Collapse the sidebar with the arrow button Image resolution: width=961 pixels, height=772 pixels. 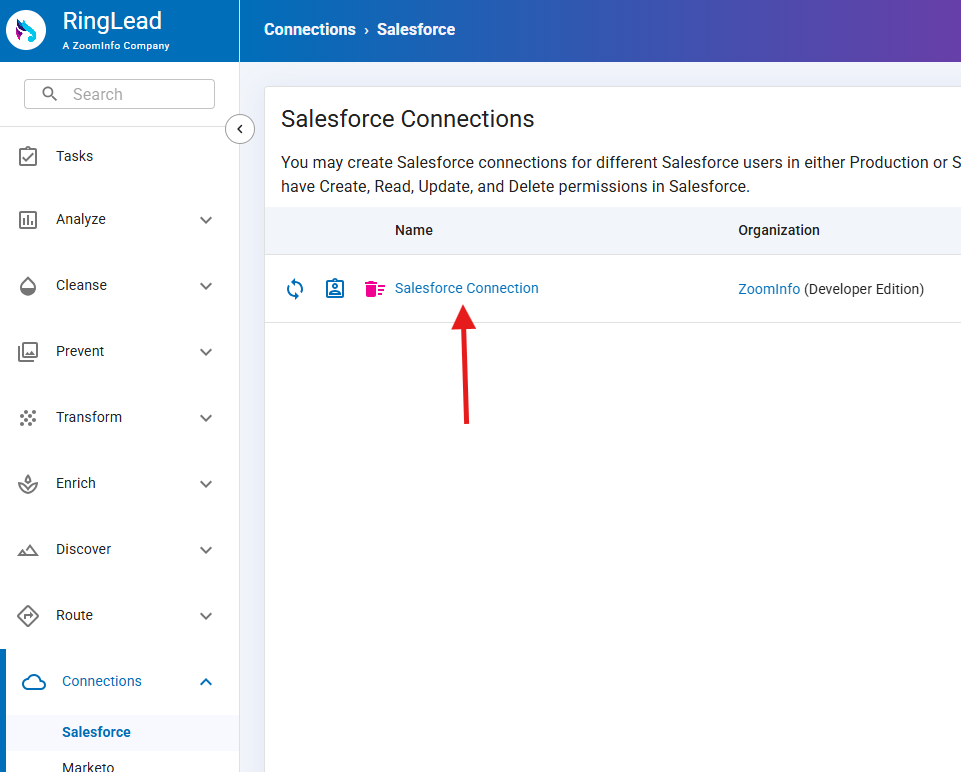click(x=240, y=129)
